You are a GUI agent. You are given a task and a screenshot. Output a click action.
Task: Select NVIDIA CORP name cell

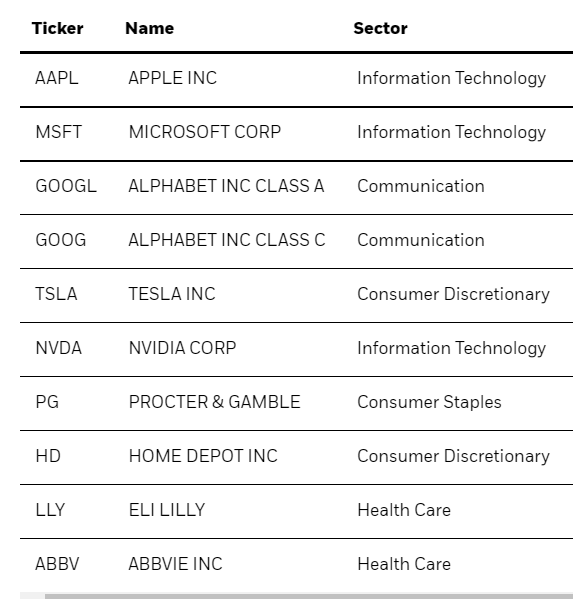(x=182, y=348)
